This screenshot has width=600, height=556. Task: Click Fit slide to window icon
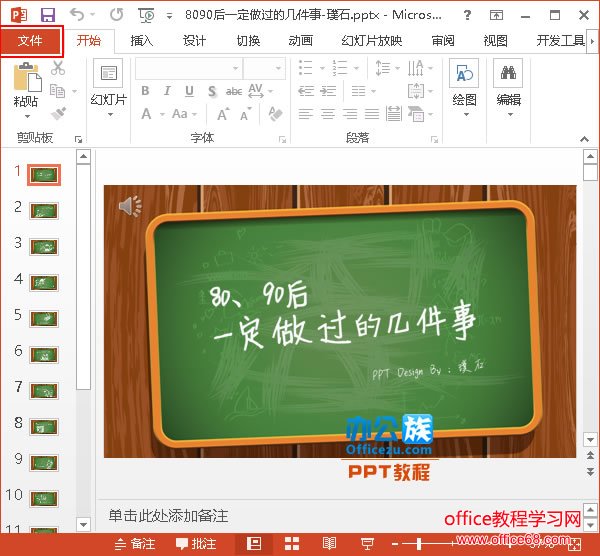575,544
